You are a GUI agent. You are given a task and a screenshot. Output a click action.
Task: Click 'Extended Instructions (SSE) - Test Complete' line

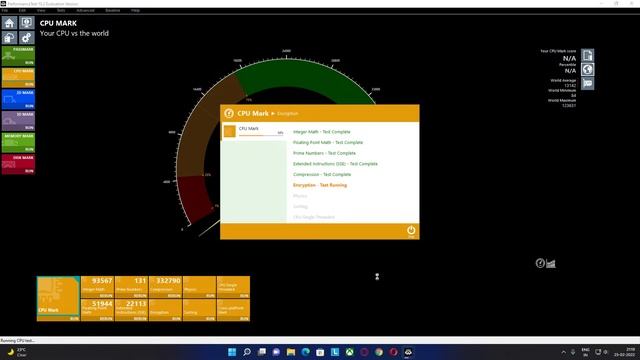coord(335,164)
